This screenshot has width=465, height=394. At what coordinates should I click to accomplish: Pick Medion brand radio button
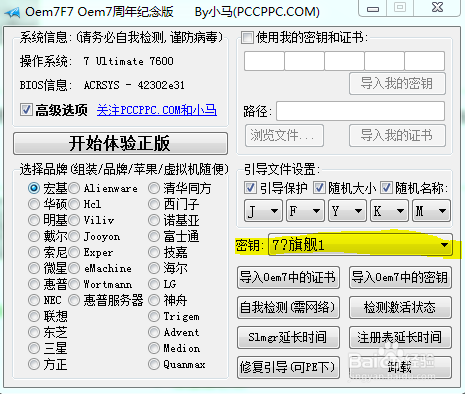pos(154,348)
